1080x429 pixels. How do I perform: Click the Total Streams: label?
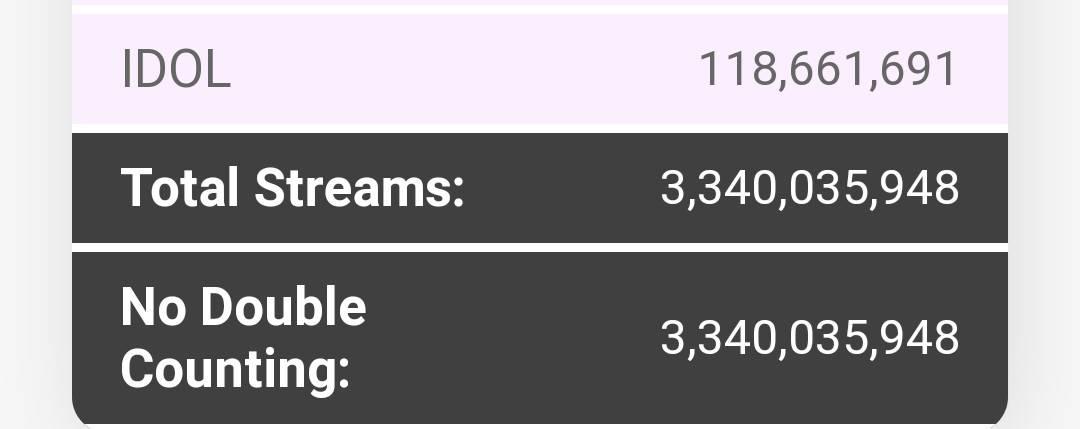point(293,188)
